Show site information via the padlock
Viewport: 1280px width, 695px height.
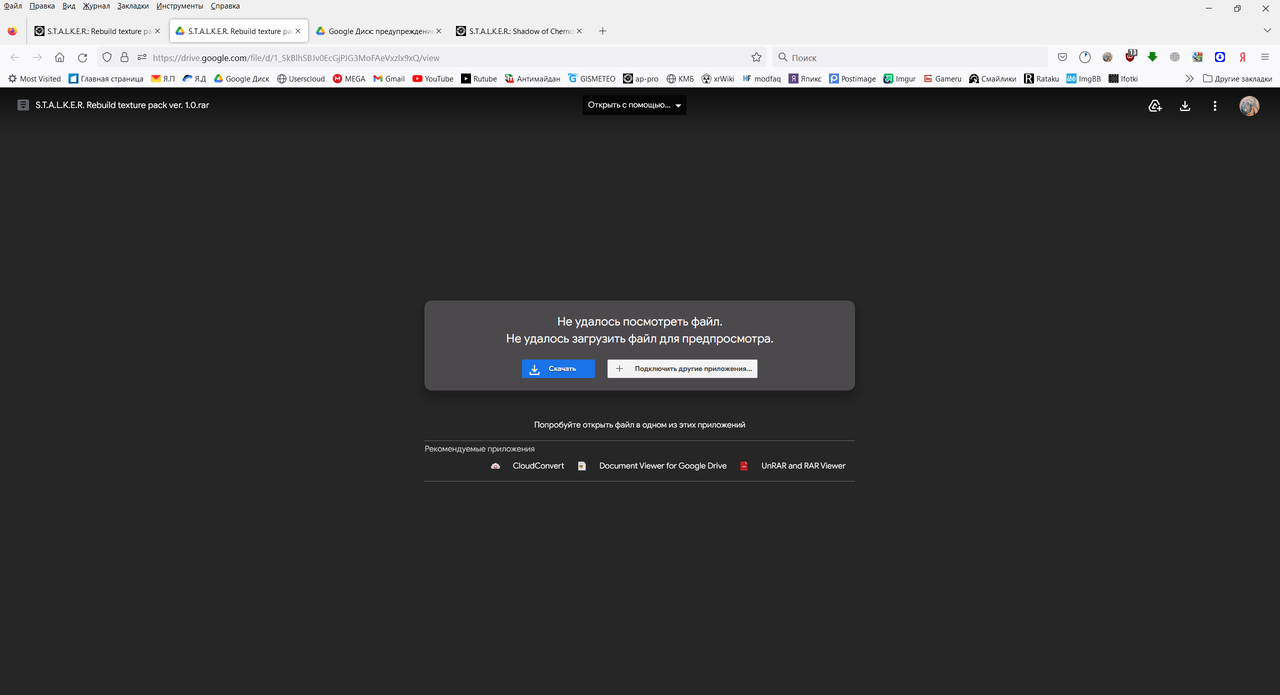pos(124,58)
